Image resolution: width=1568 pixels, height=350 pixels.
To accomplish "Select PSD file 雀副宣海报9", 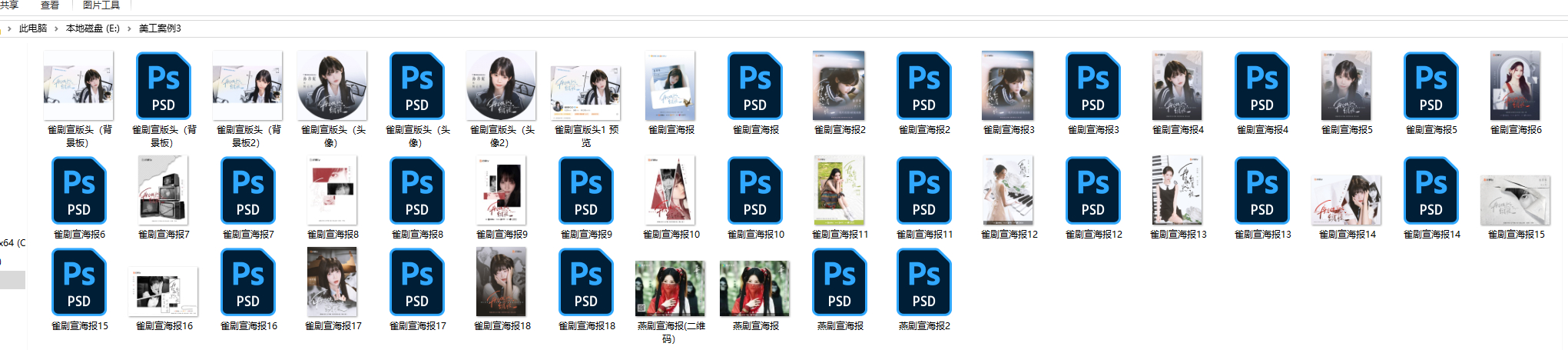I will (x=585, y=190).
